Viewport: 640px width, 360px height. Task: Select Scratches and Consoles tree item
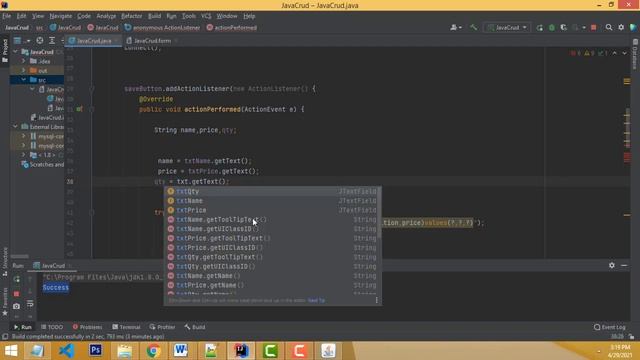coord(42,164)
